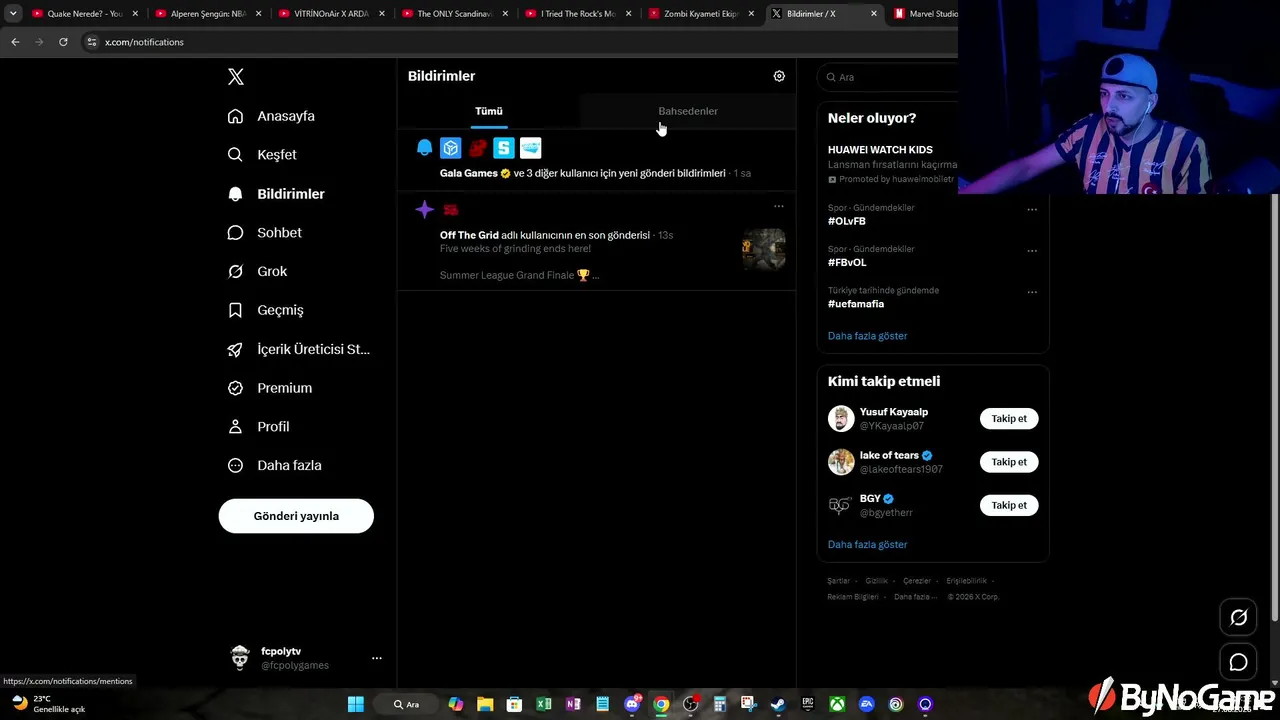
Task: Click the white-blue avatar in Gala Games notification
Action: coord(531,148)
